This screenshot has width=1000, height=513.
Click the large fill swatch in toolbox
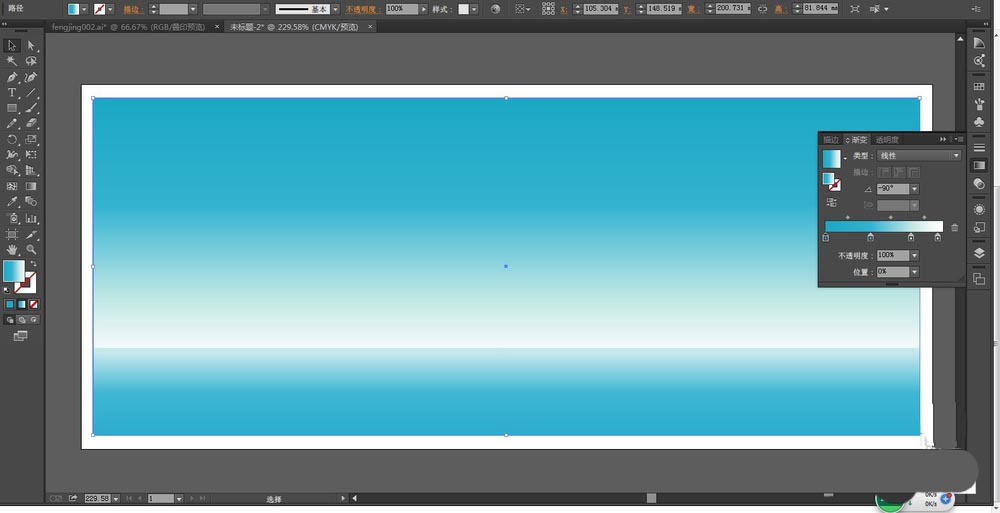(x=14, y=271)
